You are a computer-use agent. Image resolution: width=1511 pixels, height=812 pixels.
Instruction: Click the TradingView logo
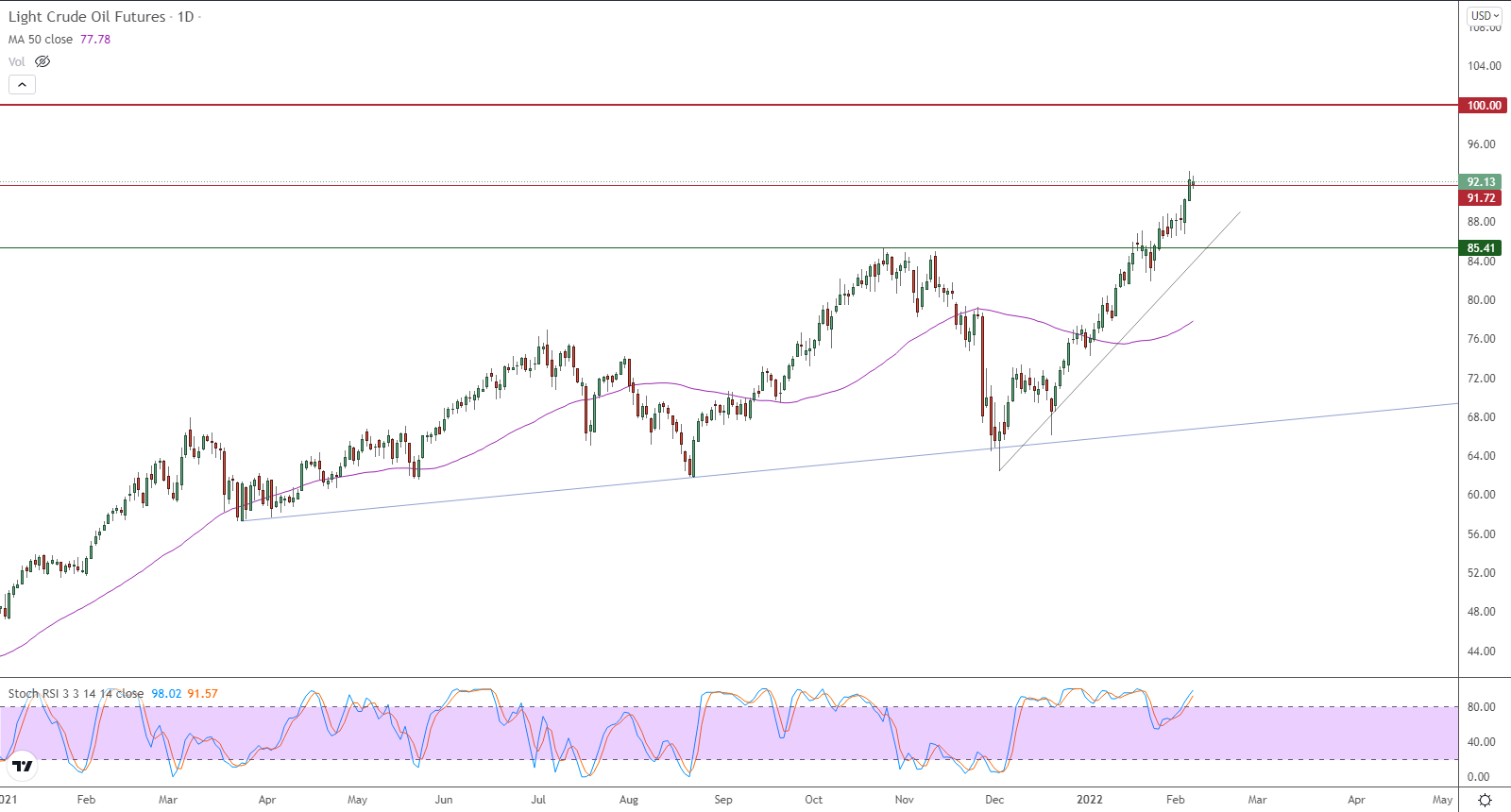tap(23, 766)
